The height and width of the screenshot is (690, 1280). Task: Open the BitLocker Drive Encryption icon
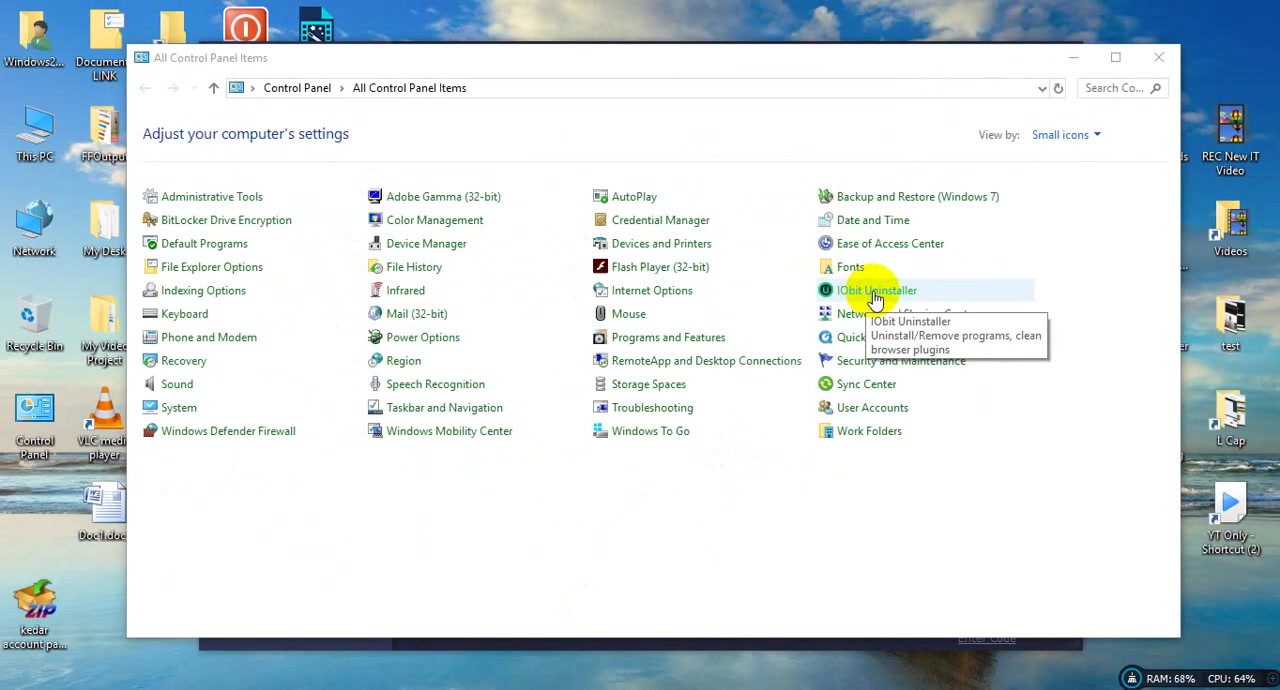pyautogui.click(x=150, y=220)
